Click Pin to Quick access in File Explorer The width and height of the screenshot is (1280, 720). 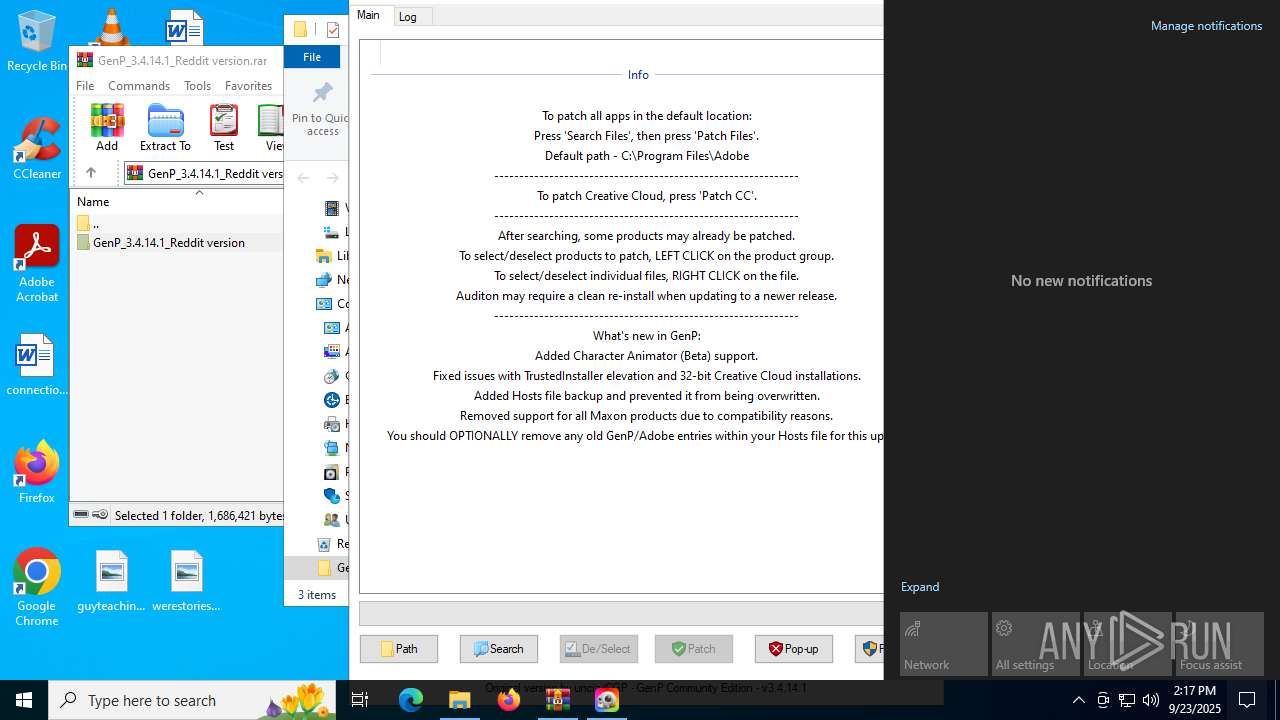coord(319,110)
